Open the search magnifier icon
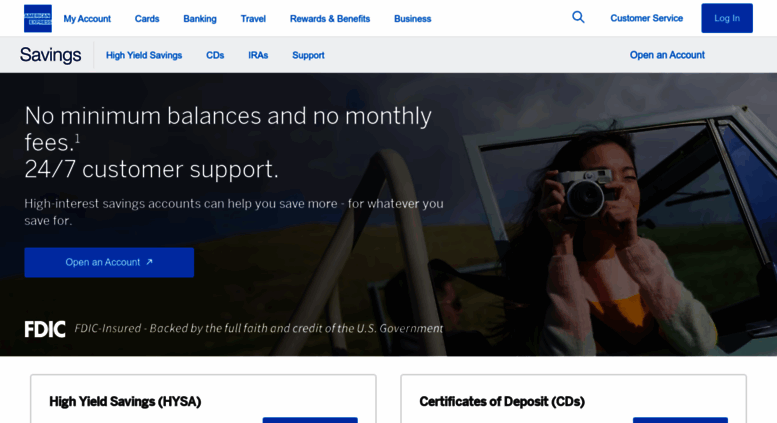The height and width of the screenshot is (423, 777). pyautogui.click(x=578, y=17)
